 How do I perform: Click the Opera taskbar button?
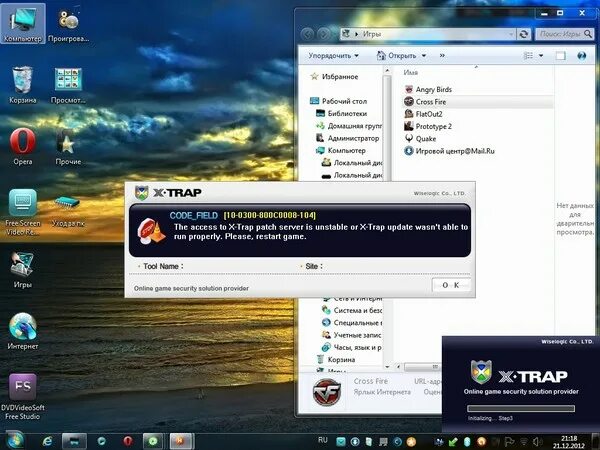tap(128, 441)
